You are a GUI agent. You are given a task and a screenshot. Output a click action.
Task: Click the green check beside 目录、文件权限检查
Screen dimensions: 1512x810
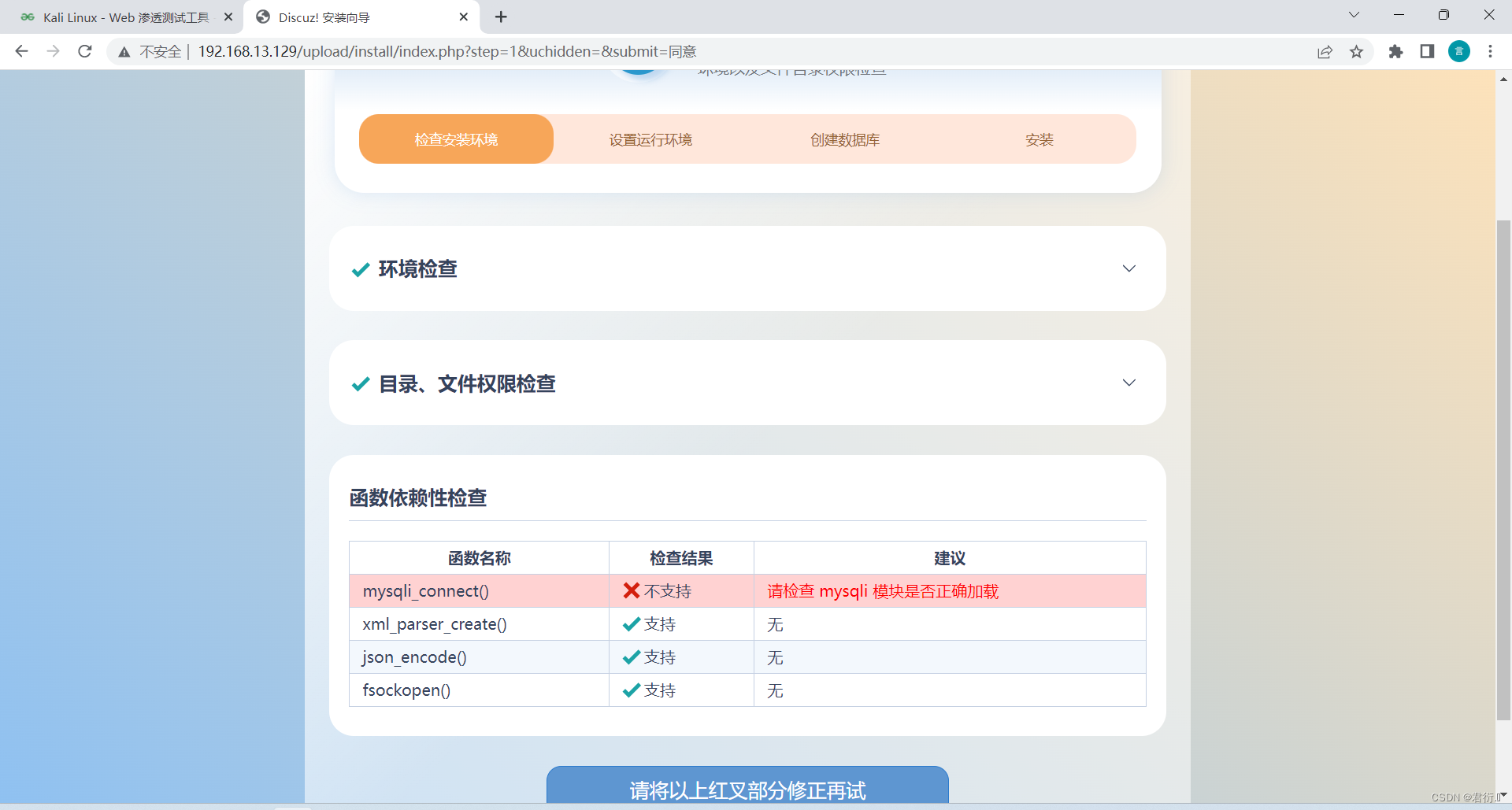pos(361,384)
